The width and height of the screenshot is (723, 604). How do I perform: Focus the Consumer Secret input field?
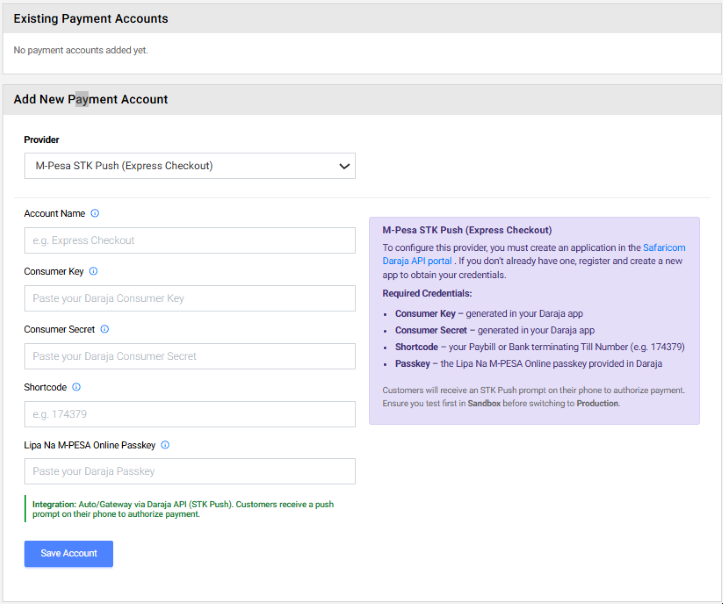tap(190, 356)
